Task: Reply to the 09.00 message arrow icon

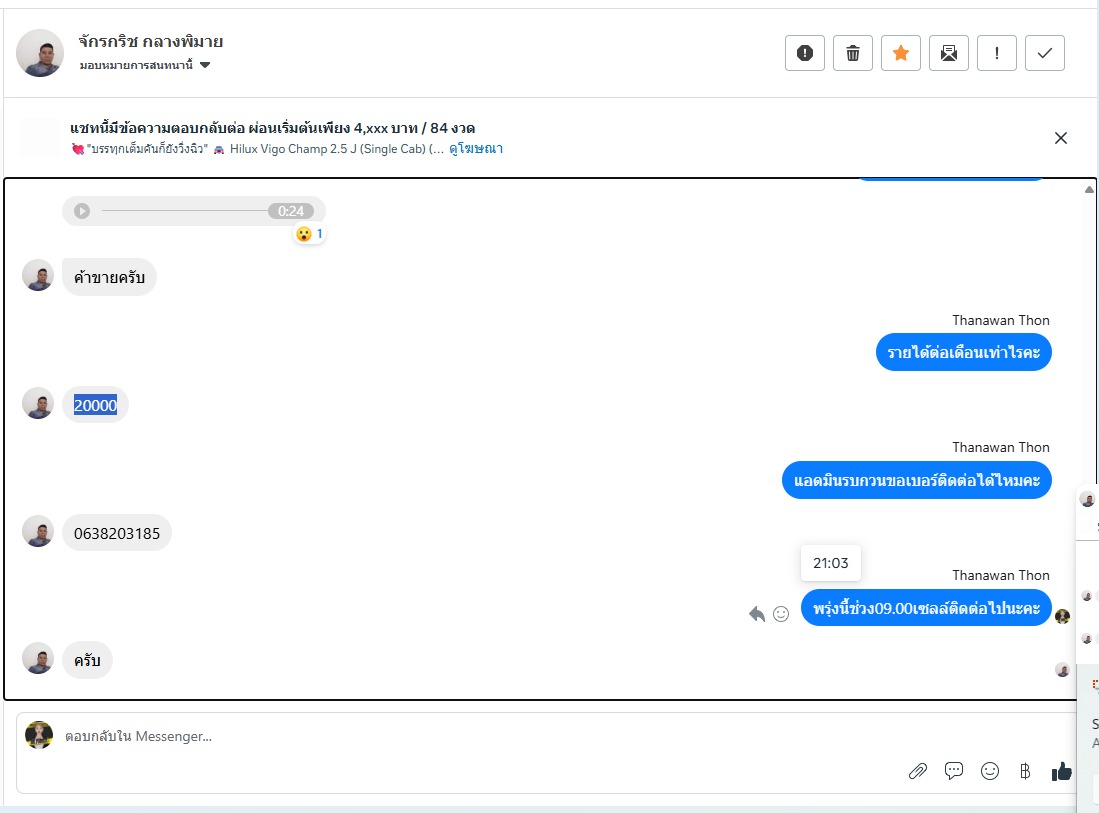Action: coord(757,614)
